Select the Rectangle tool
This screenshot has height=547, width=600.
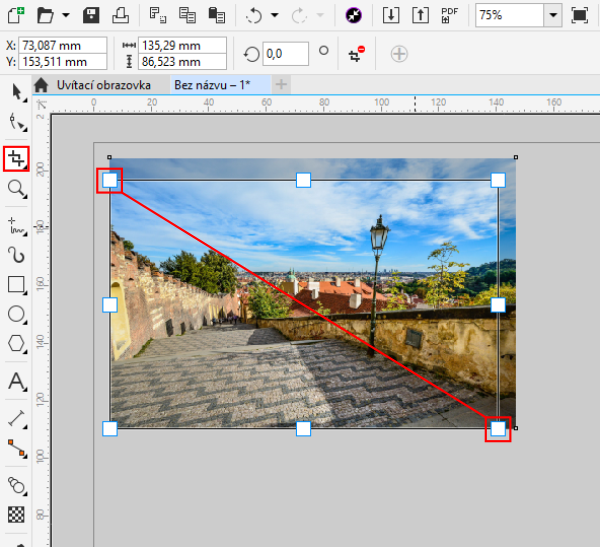(x=16, y=284)
